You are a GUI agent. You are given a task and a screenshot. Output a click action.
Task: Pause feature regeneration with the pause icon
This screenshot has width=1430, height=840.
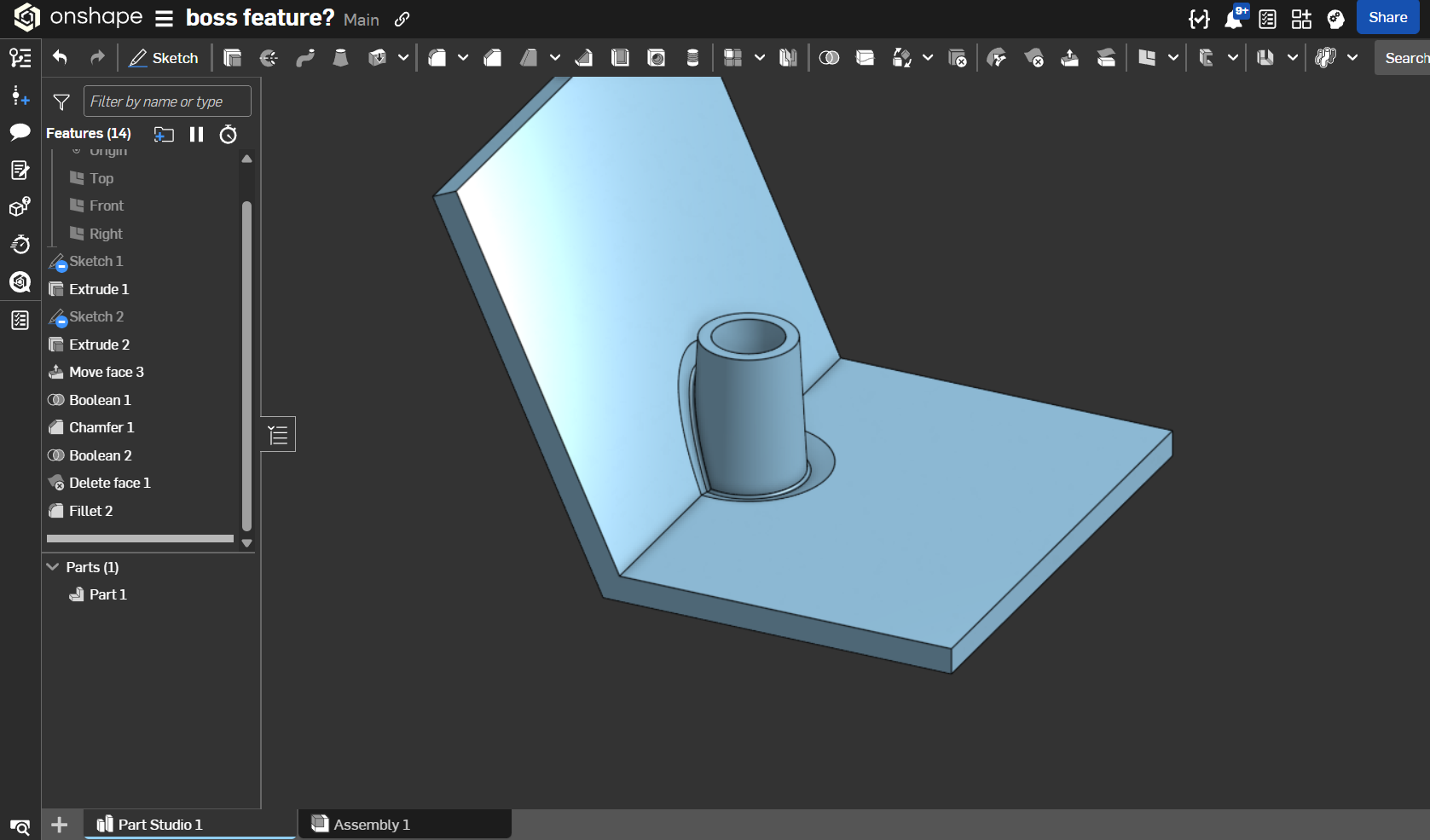coord(197,134)
